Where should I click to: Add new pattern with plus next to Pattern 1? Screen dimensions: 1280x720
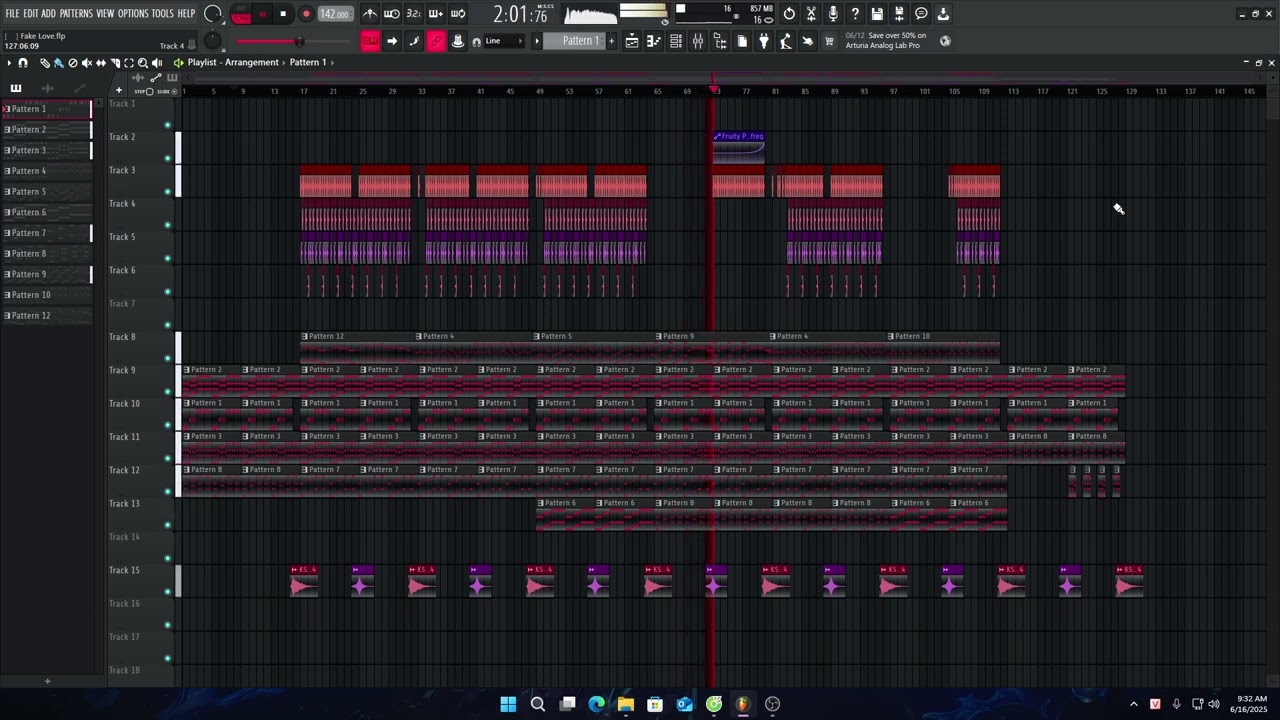(612, 41)
